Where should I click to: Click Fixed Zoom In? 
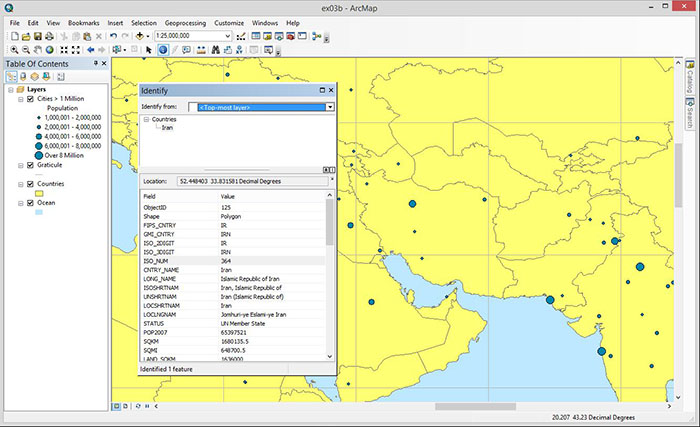[64, 50]
